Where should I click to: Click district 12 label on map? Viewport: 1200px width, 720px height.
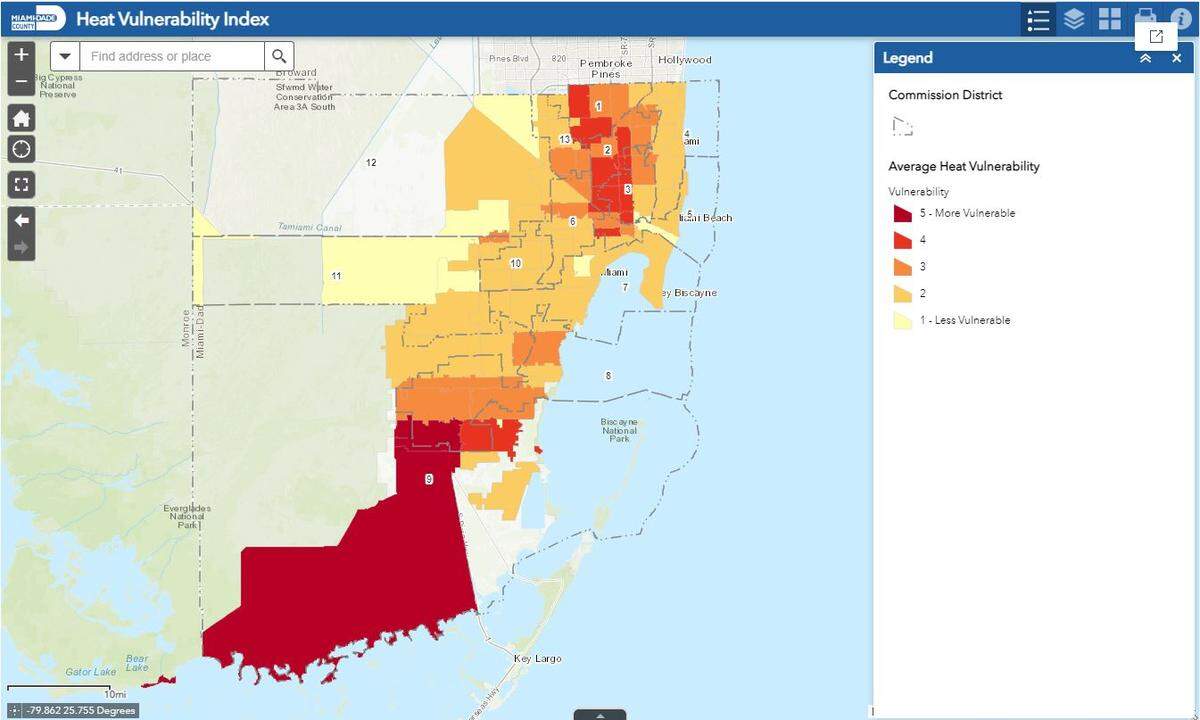pos(371,162)
